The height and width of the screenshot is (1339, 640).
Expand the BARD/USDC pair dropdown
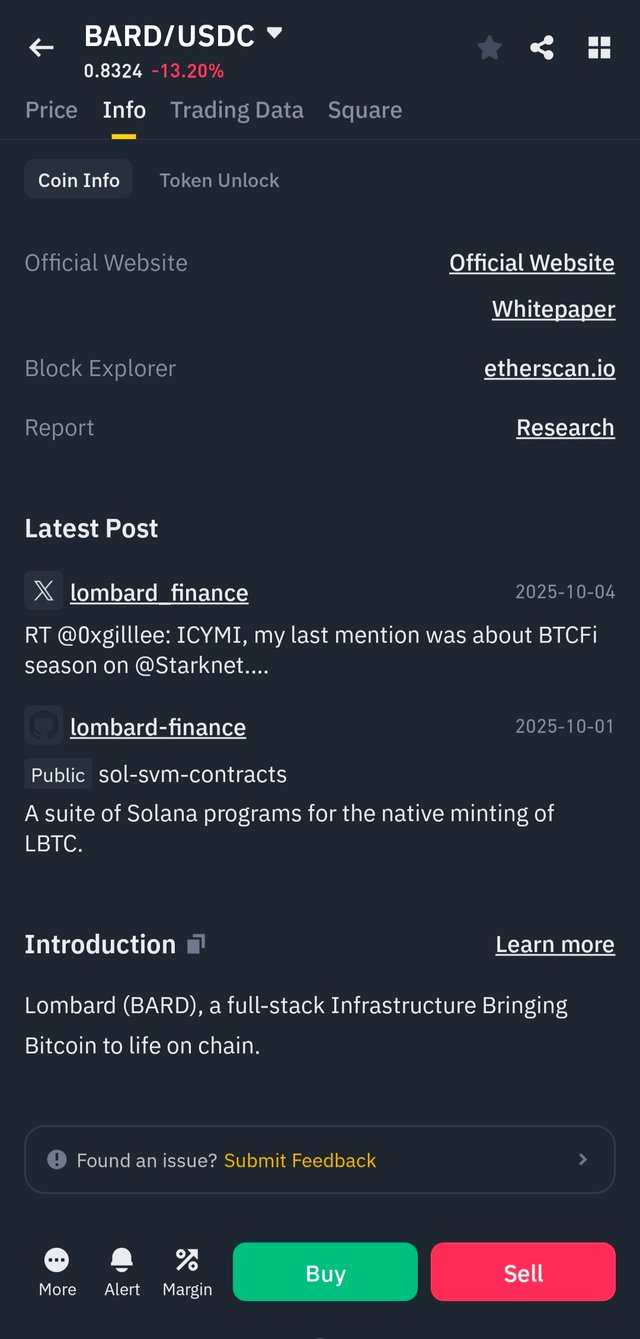click(274, 34)
